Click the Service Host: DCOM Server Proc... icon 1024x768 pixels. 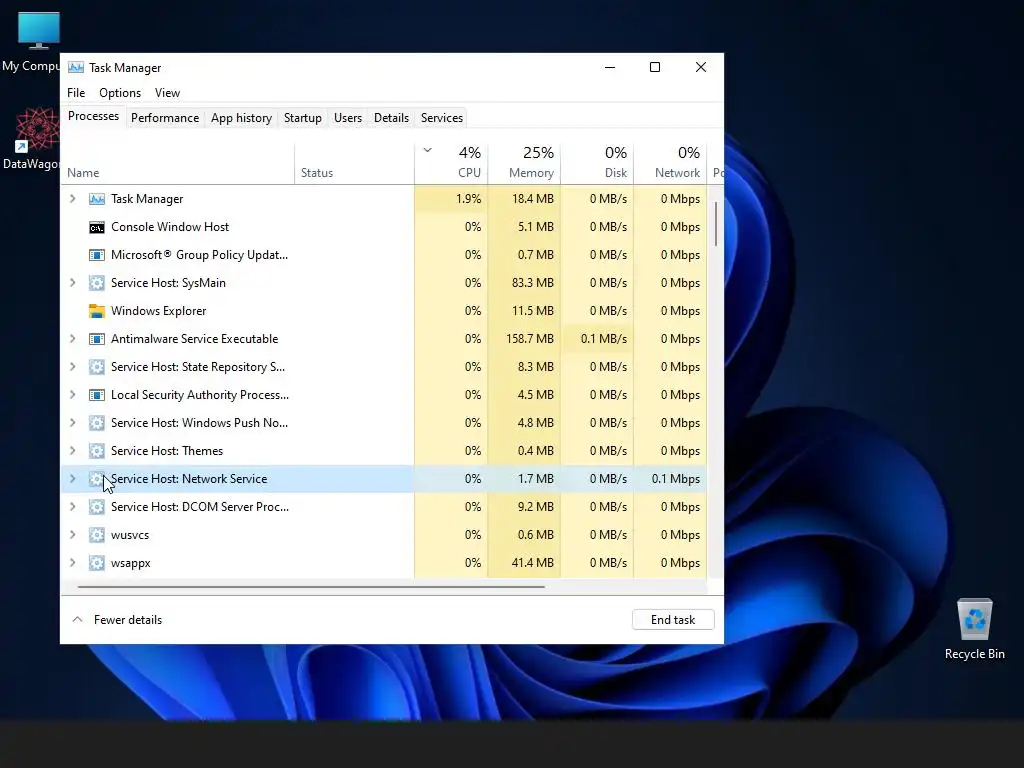[x=97, y=507]
